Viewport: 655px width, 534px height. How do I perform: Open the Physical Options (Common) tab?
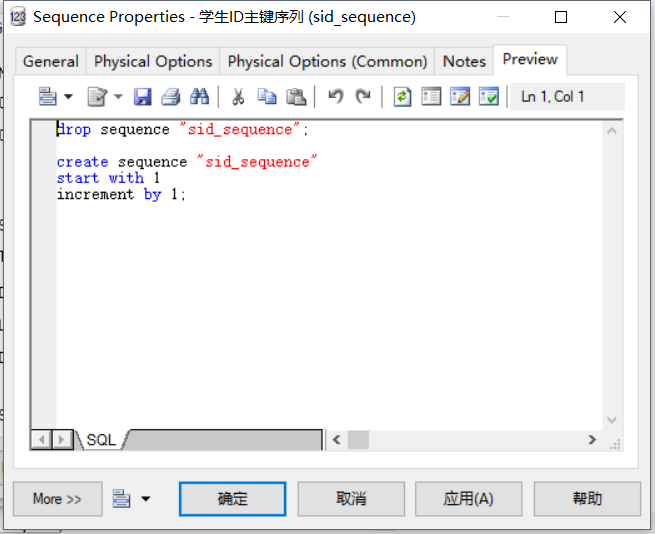(x=327, y=61)
